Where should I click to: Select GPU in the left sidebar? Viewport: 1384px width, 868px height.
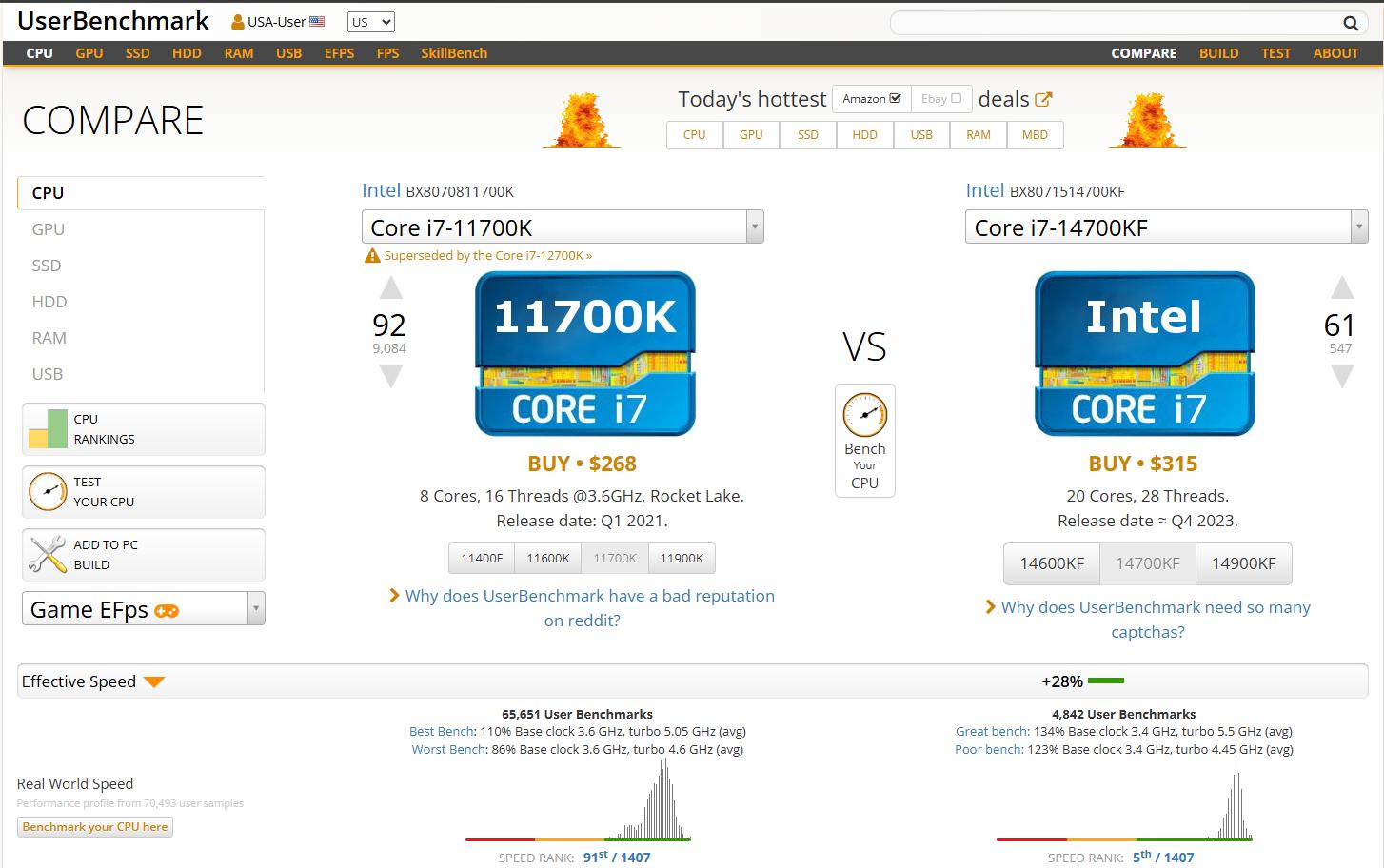(49, 229)
